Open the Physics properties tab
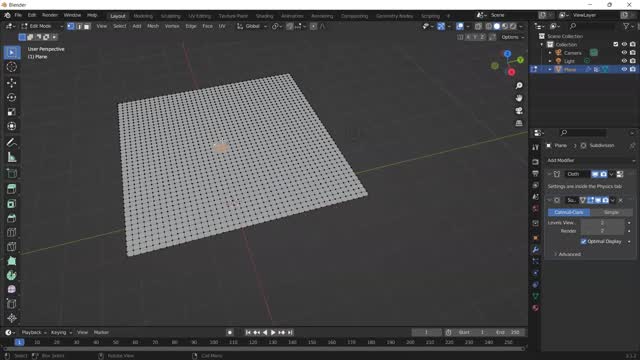This screenshot has width=640, height=360. click(536, 273)
